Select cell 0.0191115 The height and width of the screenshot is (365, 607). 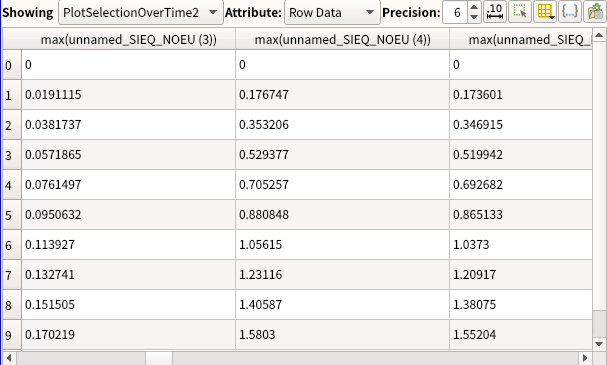(x=129, y=95)
